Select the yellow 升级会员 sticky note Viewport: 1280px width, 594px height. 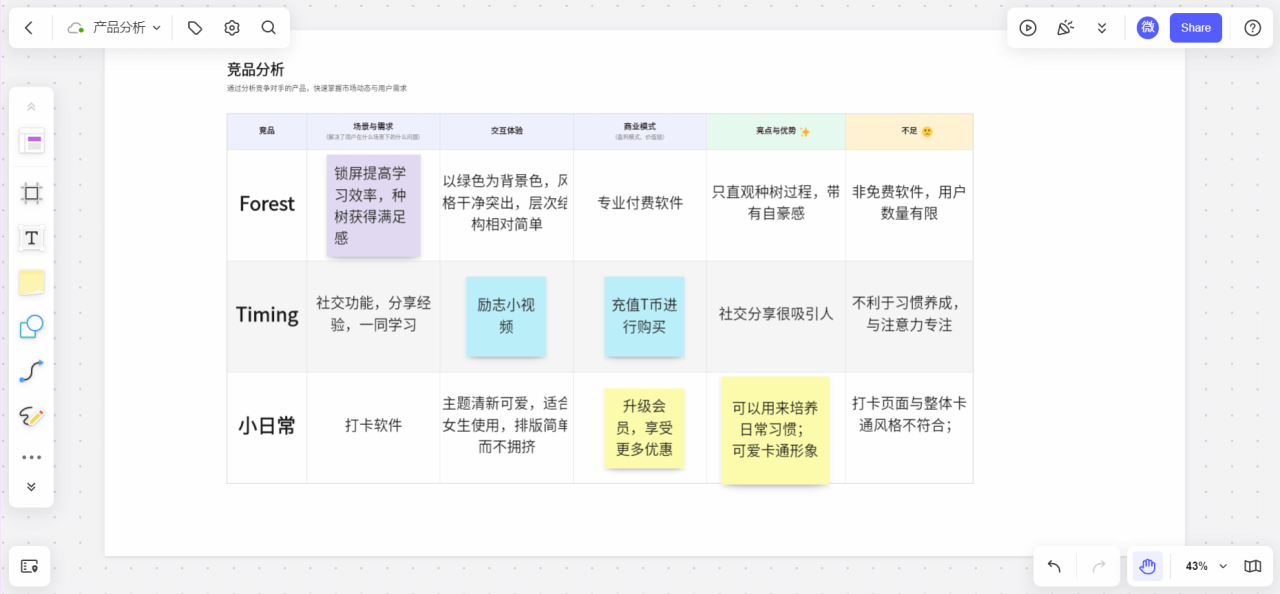coord(644,427)
